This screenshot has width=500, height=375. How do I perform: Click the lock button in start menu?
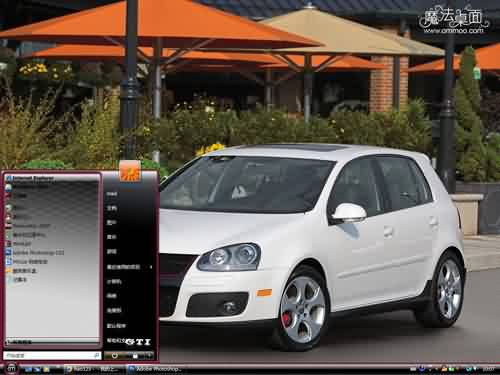click(135, 356)
